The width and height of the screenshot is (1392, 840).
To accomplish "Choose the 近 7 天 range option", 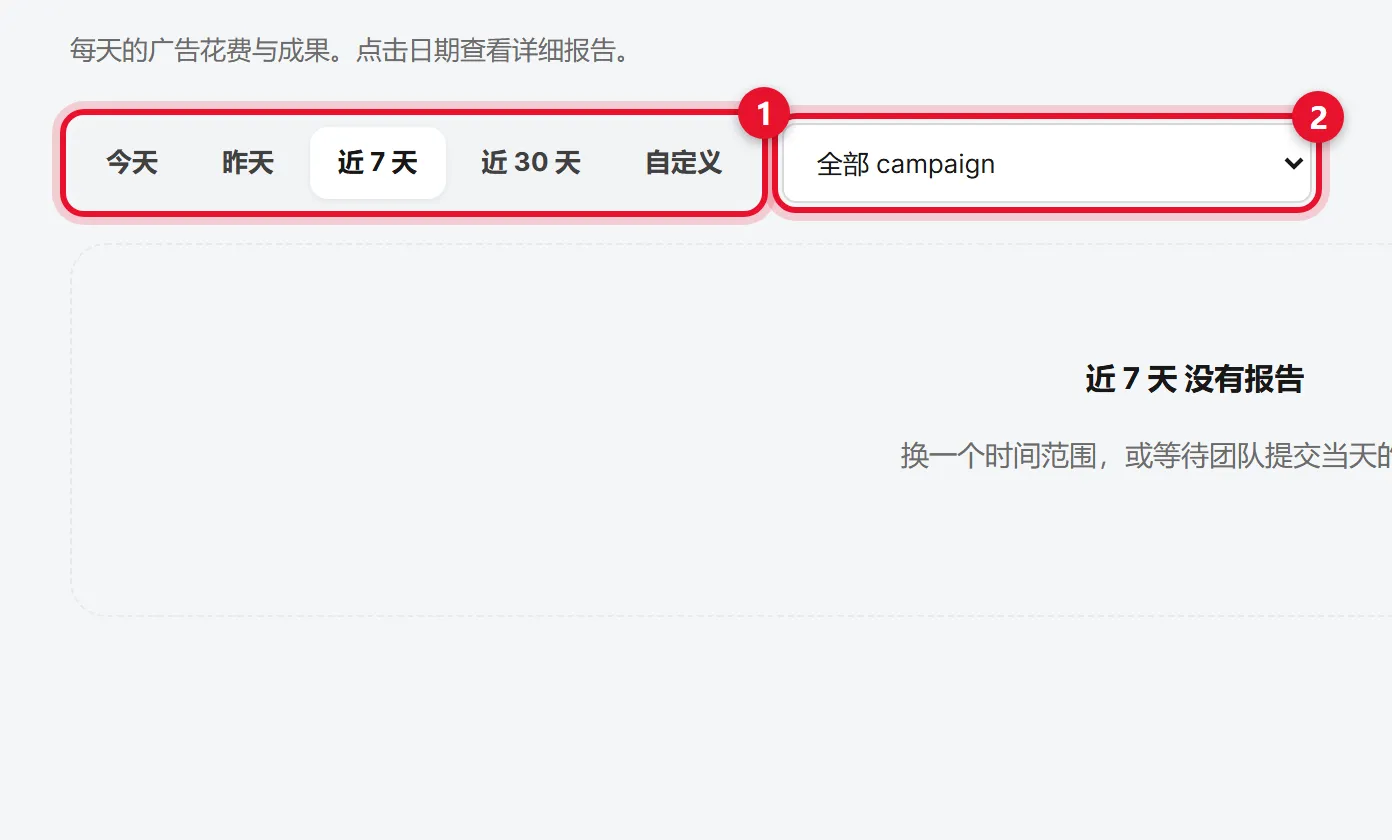I will coord(378,163).
